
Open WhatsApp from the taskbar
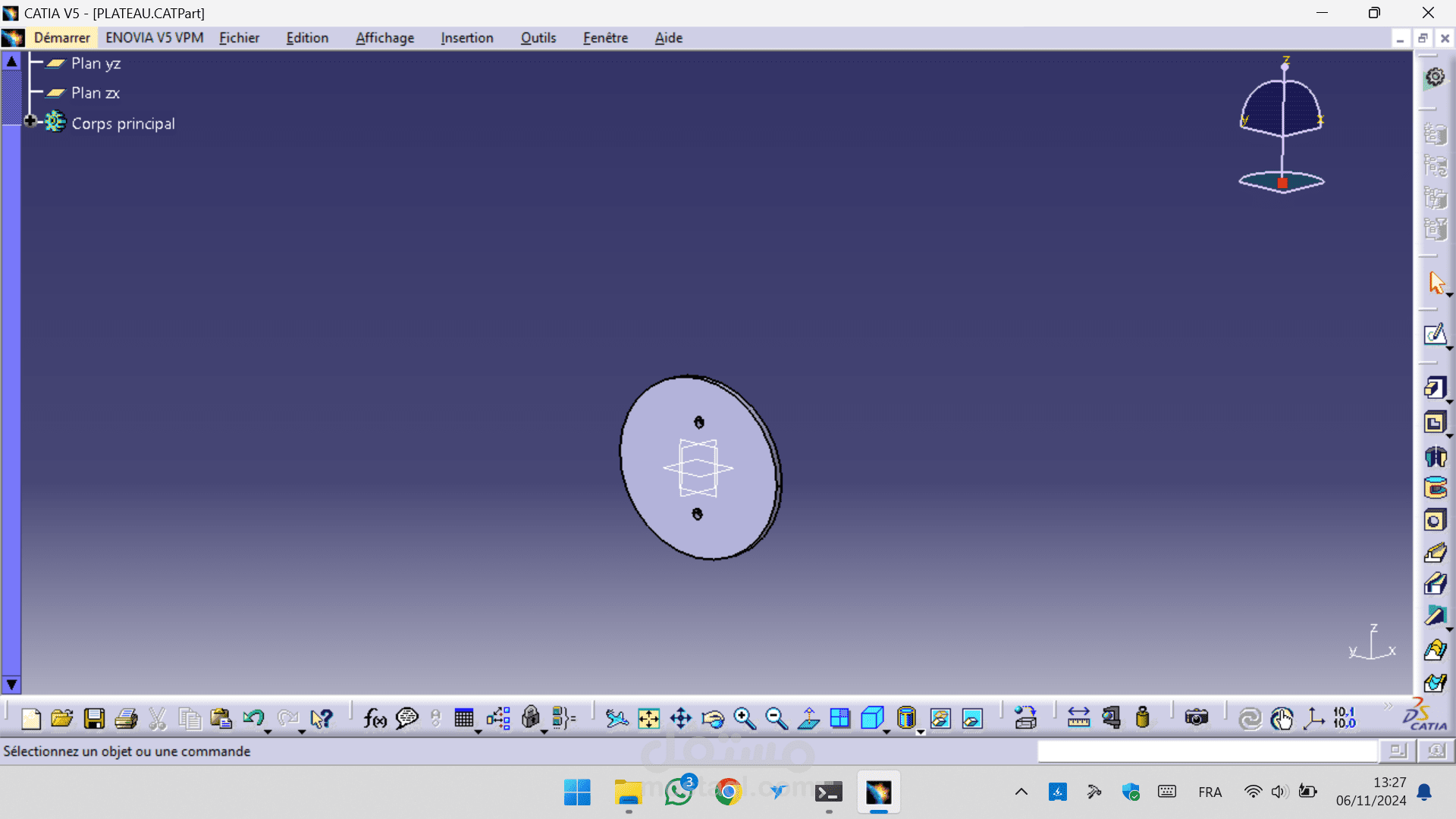(x=679, y=792)
